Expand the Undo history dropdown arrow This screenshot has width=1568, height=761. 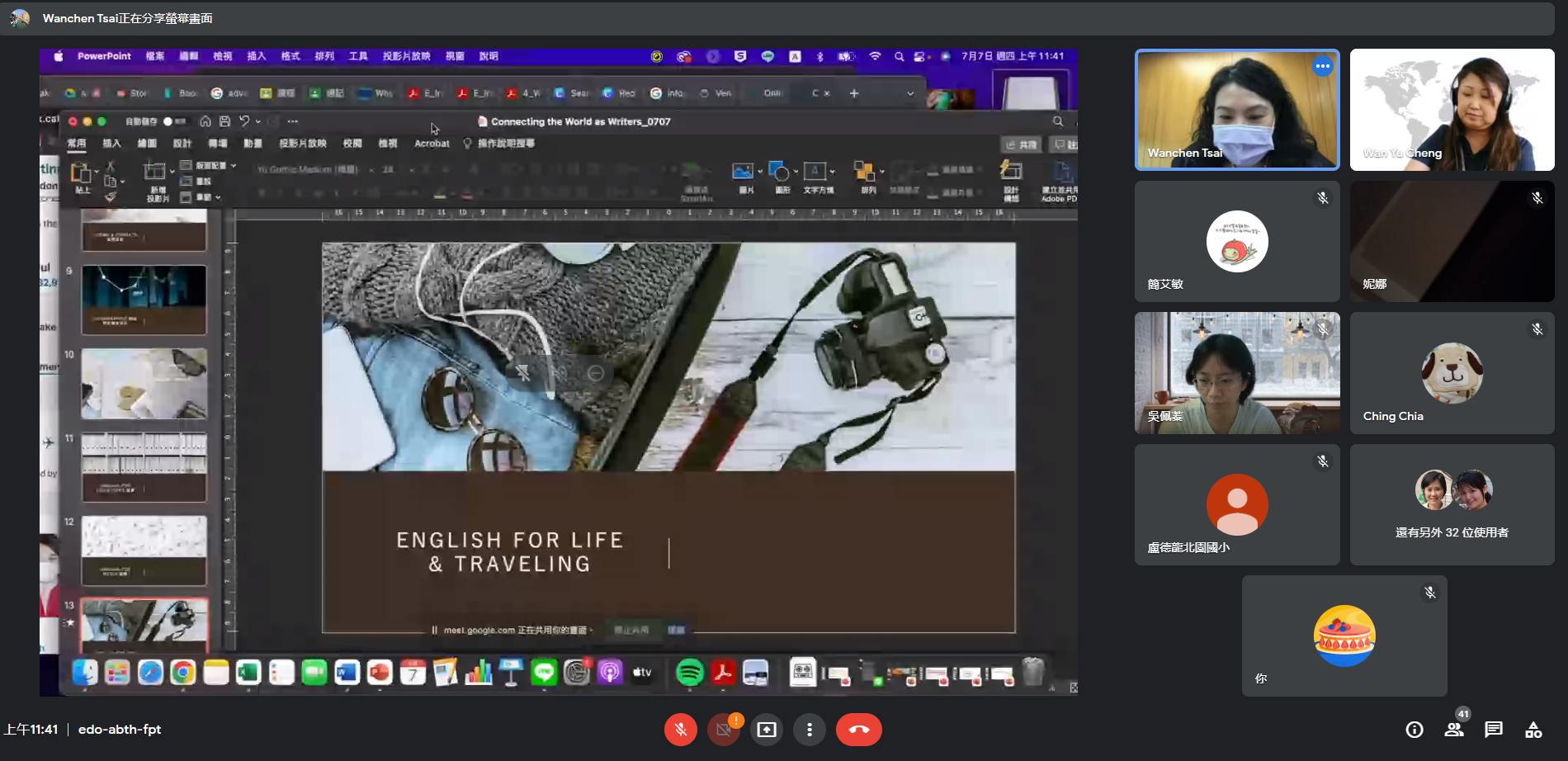click(258, 121)
